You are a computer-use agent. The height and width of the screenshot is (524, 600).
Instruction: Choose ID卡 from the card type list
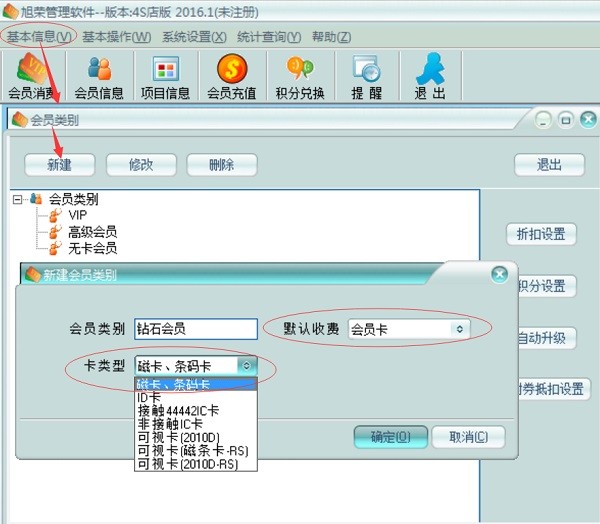150,397
